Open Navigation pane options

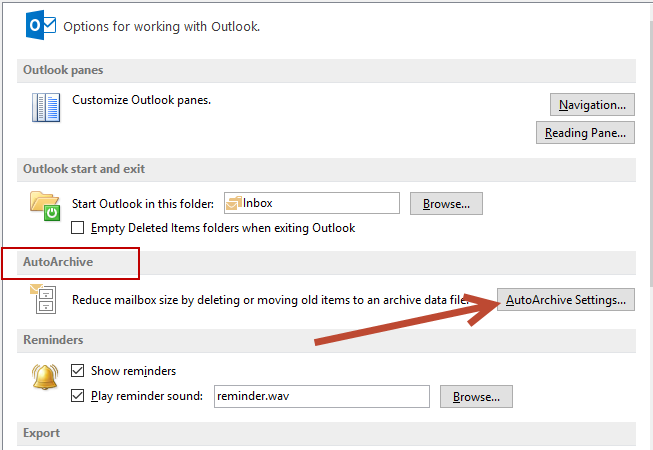tap(592, 104)
